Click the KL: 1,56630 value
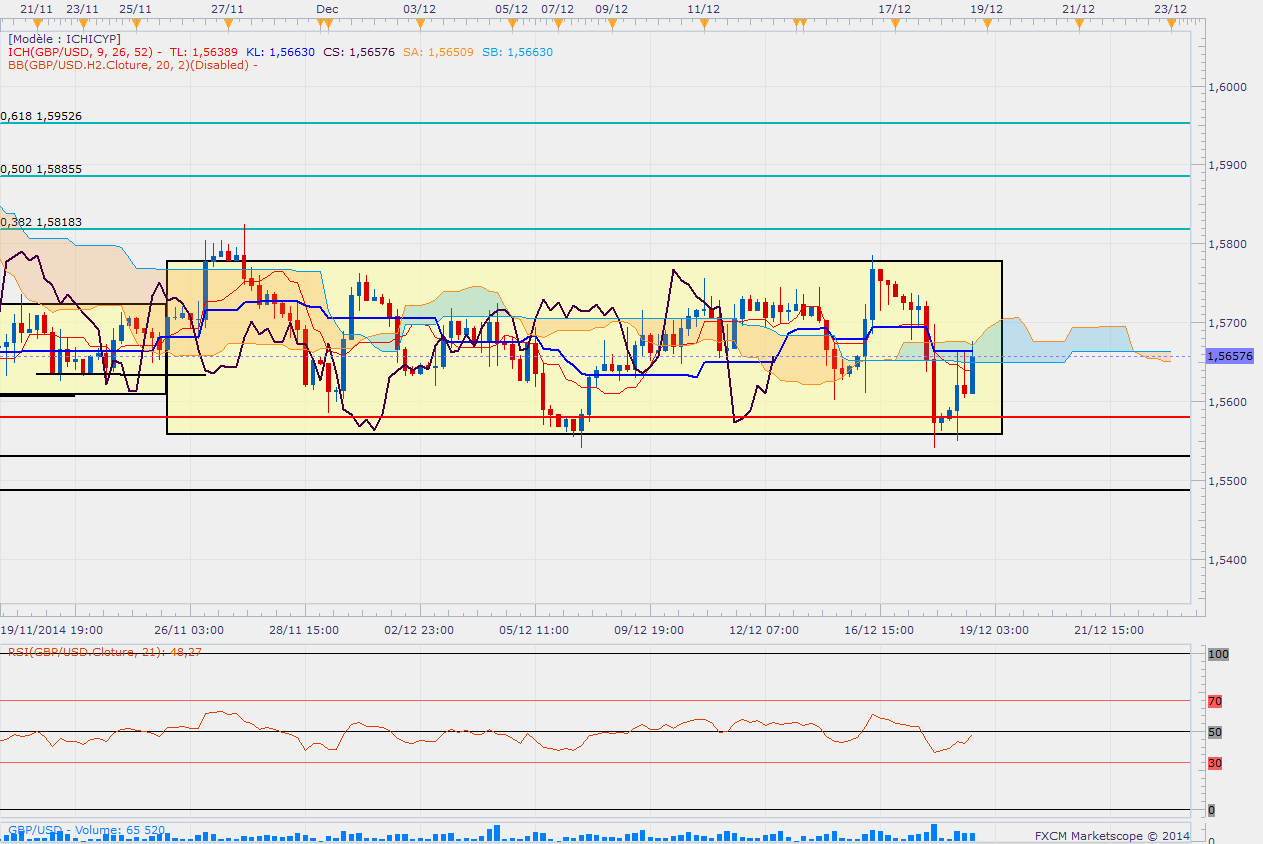The height and width of the screenshot is (844, 1263). (279, 52)
